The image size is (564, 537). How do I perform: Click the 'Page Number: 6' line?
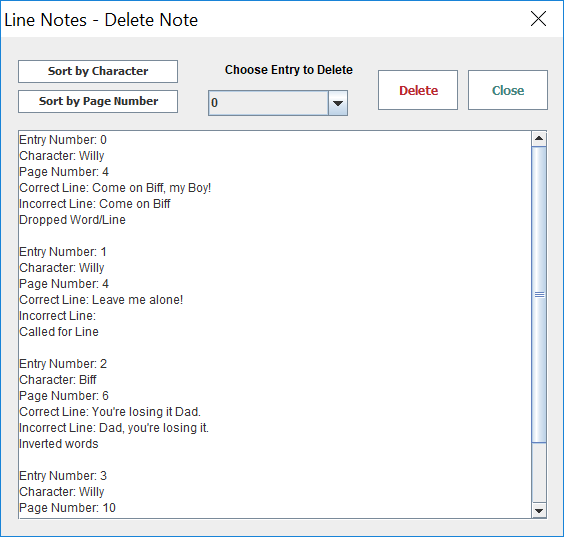point(64,396)
